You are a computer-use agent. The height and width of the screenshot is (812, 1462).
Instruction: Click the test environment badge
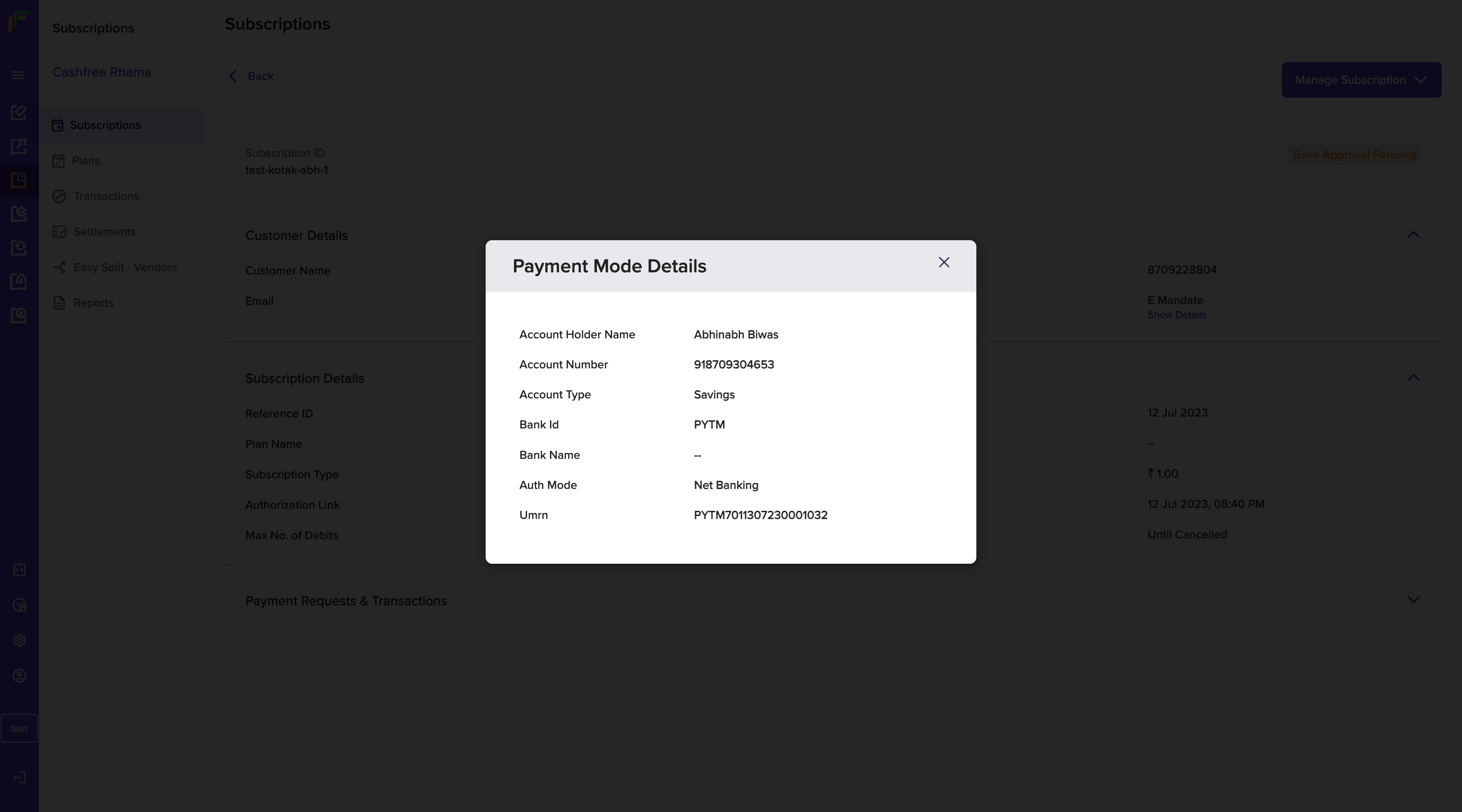19,728
